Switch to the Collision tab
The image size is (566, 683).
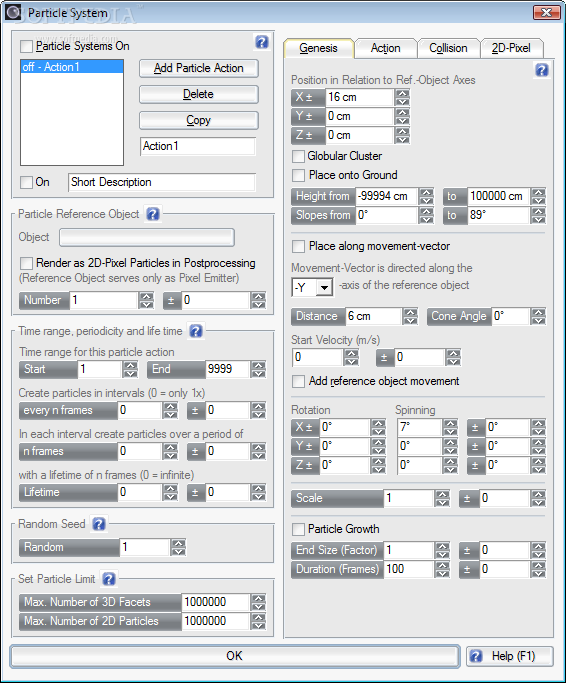[x=448, y=48]
